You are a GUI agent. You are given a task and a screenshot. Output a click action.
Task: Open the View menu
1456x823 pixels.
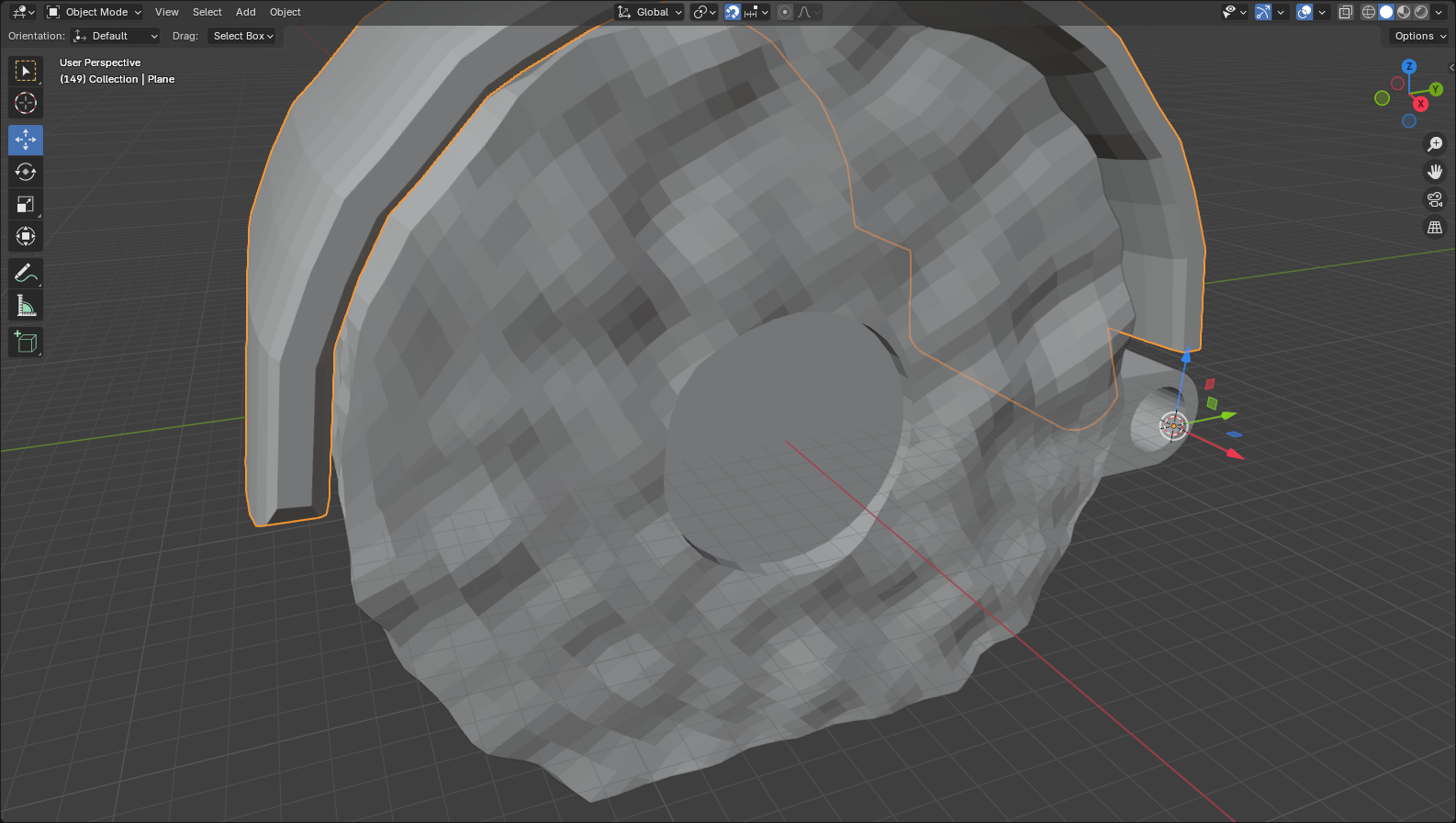tap(167, 12)
